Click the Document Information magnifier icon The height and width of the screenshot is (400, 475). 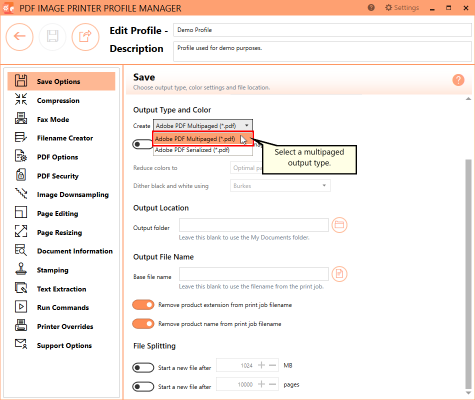(21, 250)
